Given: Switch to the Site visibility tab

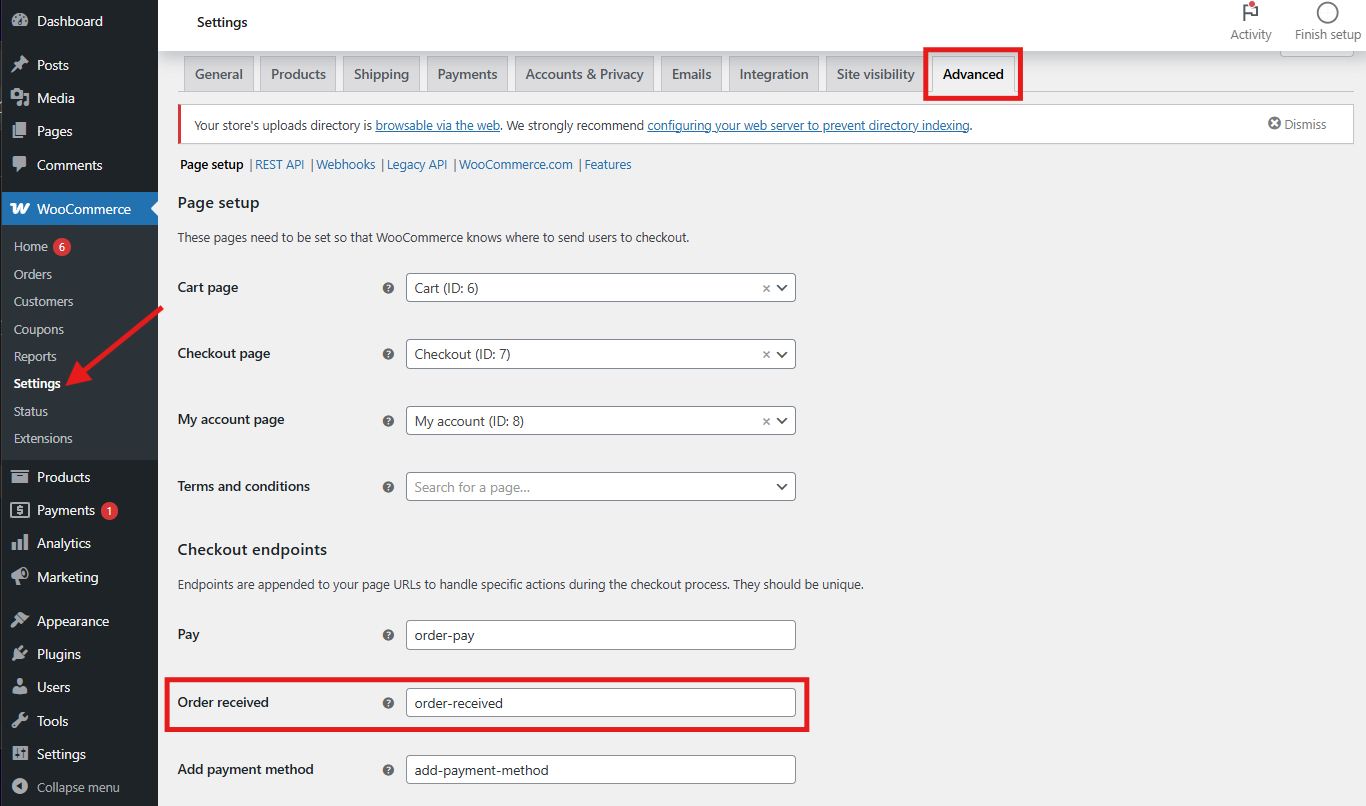Looking at the screenshot, I should 875,74.
